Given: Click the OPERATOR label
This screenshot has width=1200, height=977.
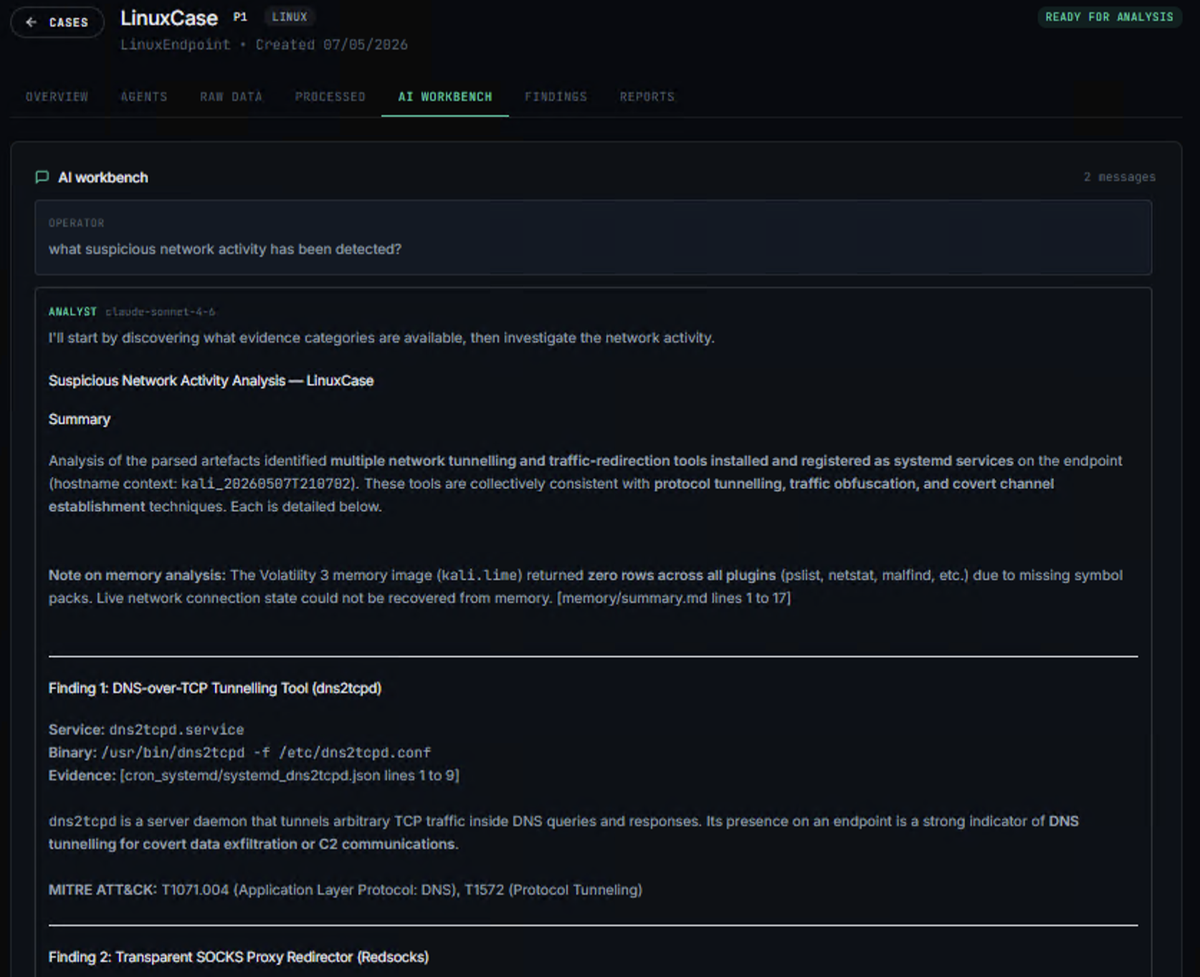Looking at the screenshot, I should (76, 223).
